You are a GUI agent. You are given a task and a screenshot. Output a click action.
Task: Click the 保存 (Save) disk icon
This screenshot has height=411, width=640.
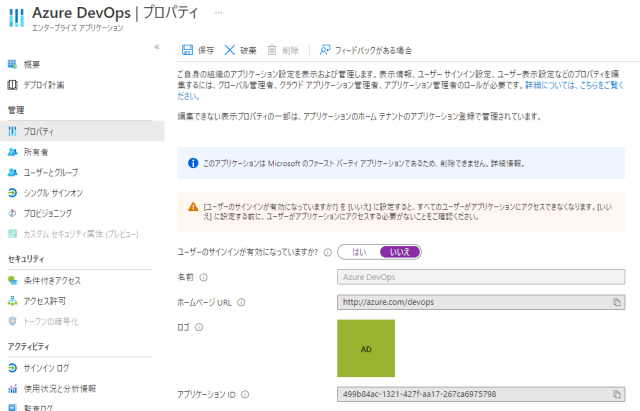coord(187,50)
